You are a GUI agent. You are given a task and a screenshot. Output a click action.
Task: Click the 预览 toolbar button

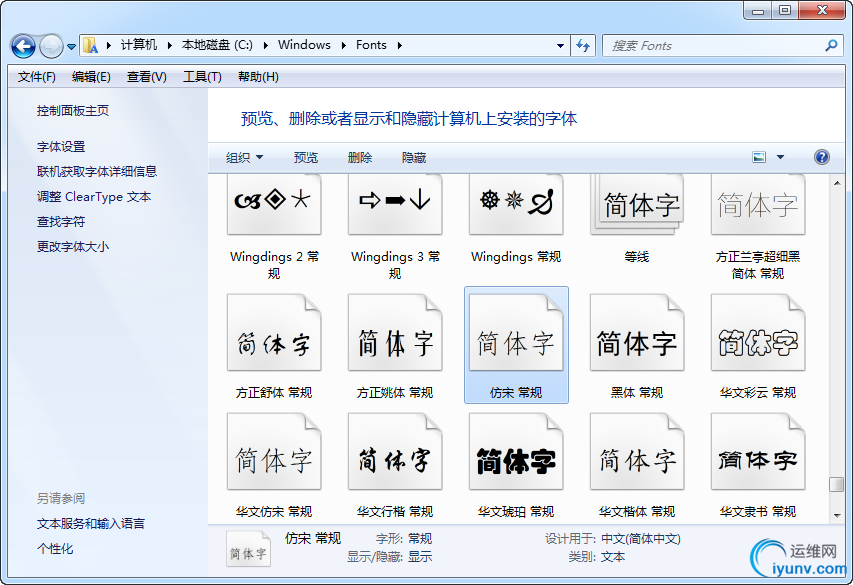306,158
